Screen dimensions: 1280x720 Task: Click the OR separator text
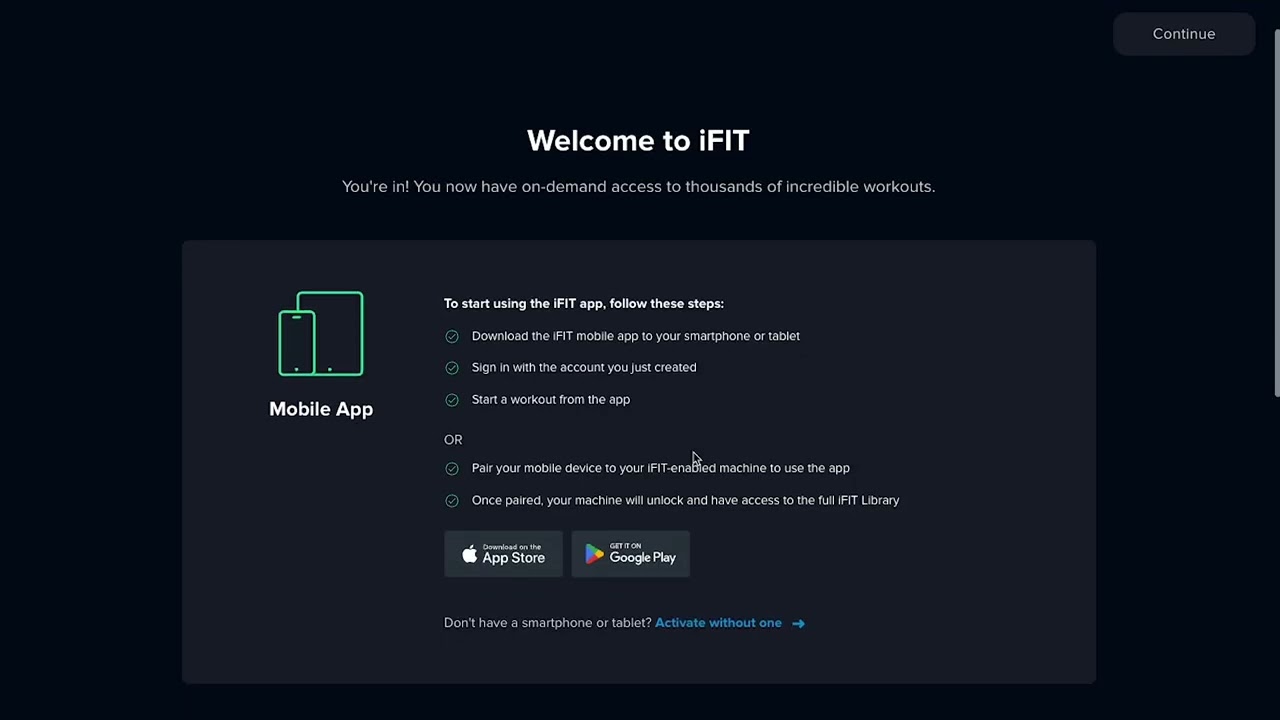[453, 440]
